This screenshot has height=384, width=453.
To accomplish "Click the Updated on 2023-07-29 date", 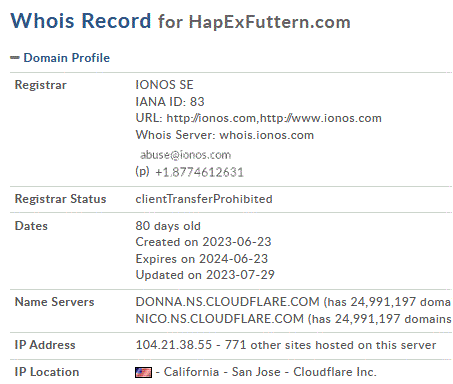I will 205,275.
